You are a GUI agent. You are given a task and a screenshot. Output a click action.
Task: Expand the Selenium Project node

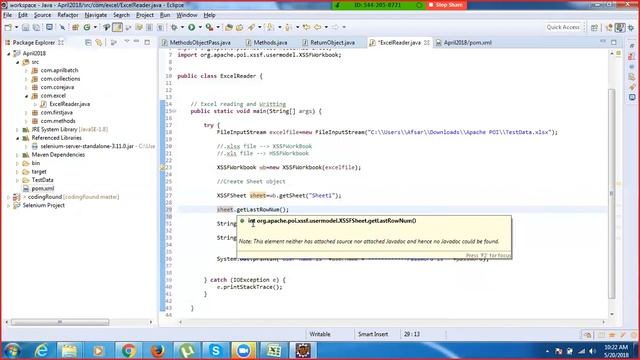[x=9, y=205]
